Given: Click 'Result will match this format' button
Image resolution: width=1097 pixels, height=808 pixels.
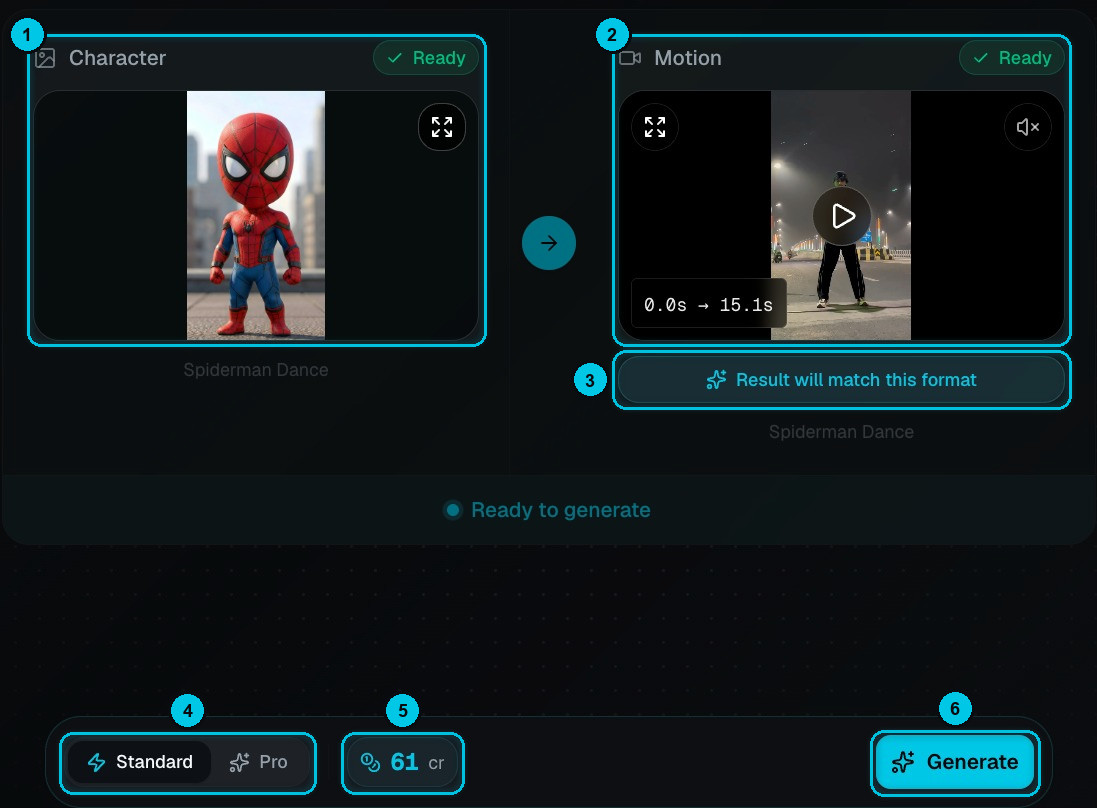Looking at the screenshot, I should pyautogui.click(x=842, y=380).
